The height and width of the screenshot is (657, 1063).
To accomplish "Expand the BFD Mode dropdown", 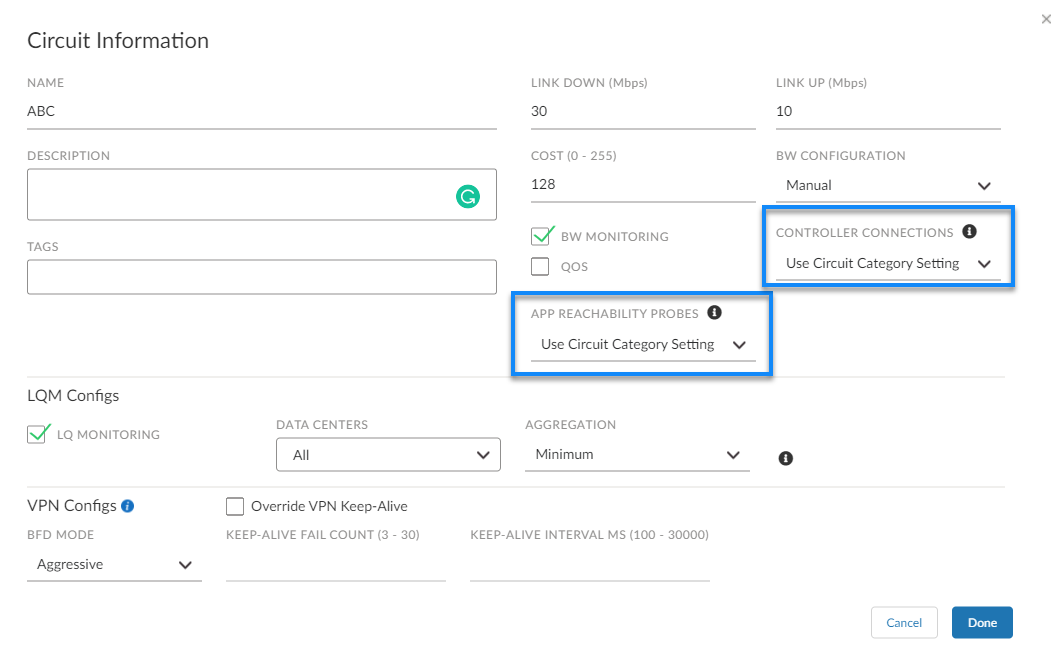I will click(x=114, y=565).
